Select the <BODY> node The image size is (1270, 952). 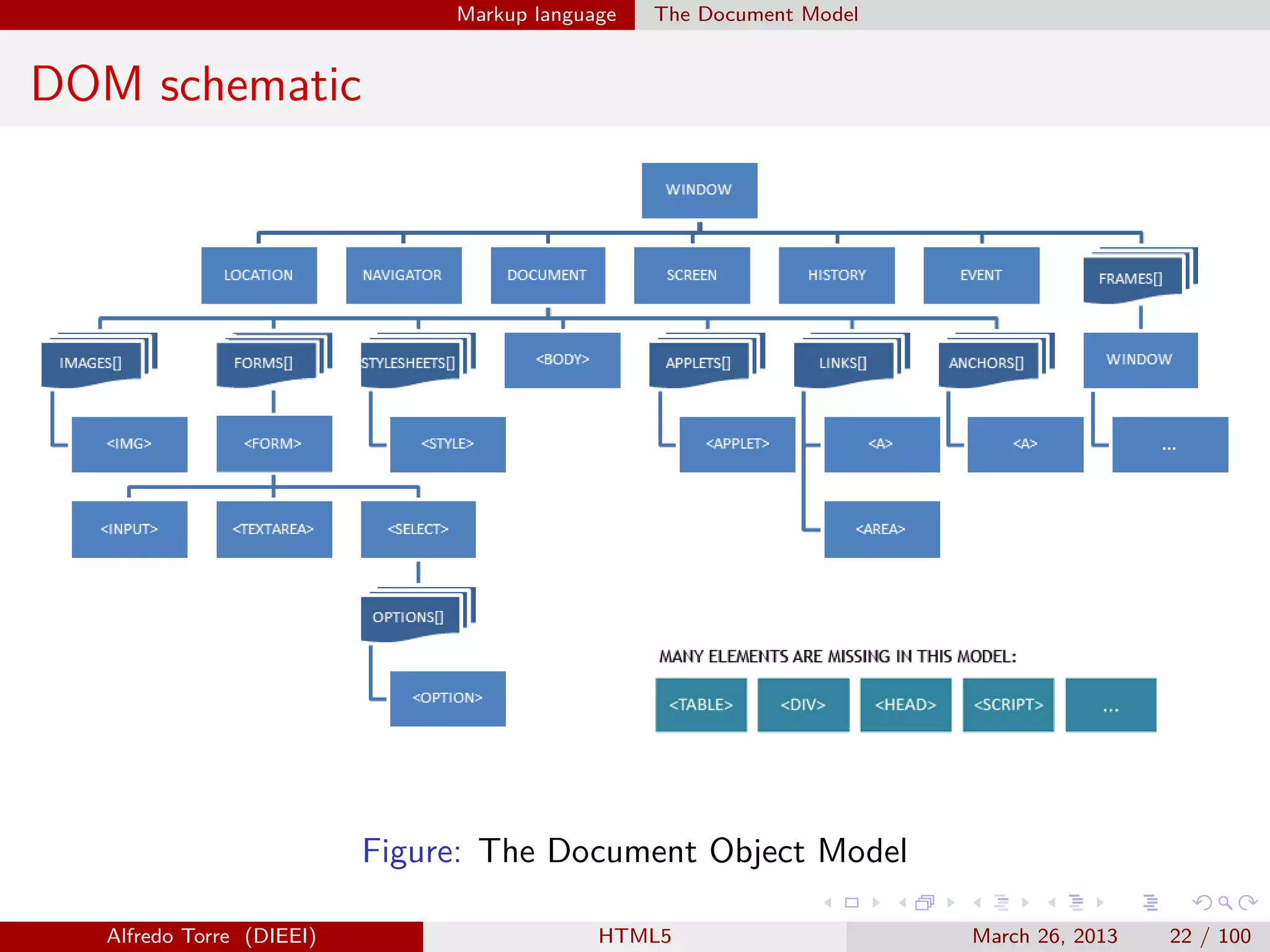[562, 360]
